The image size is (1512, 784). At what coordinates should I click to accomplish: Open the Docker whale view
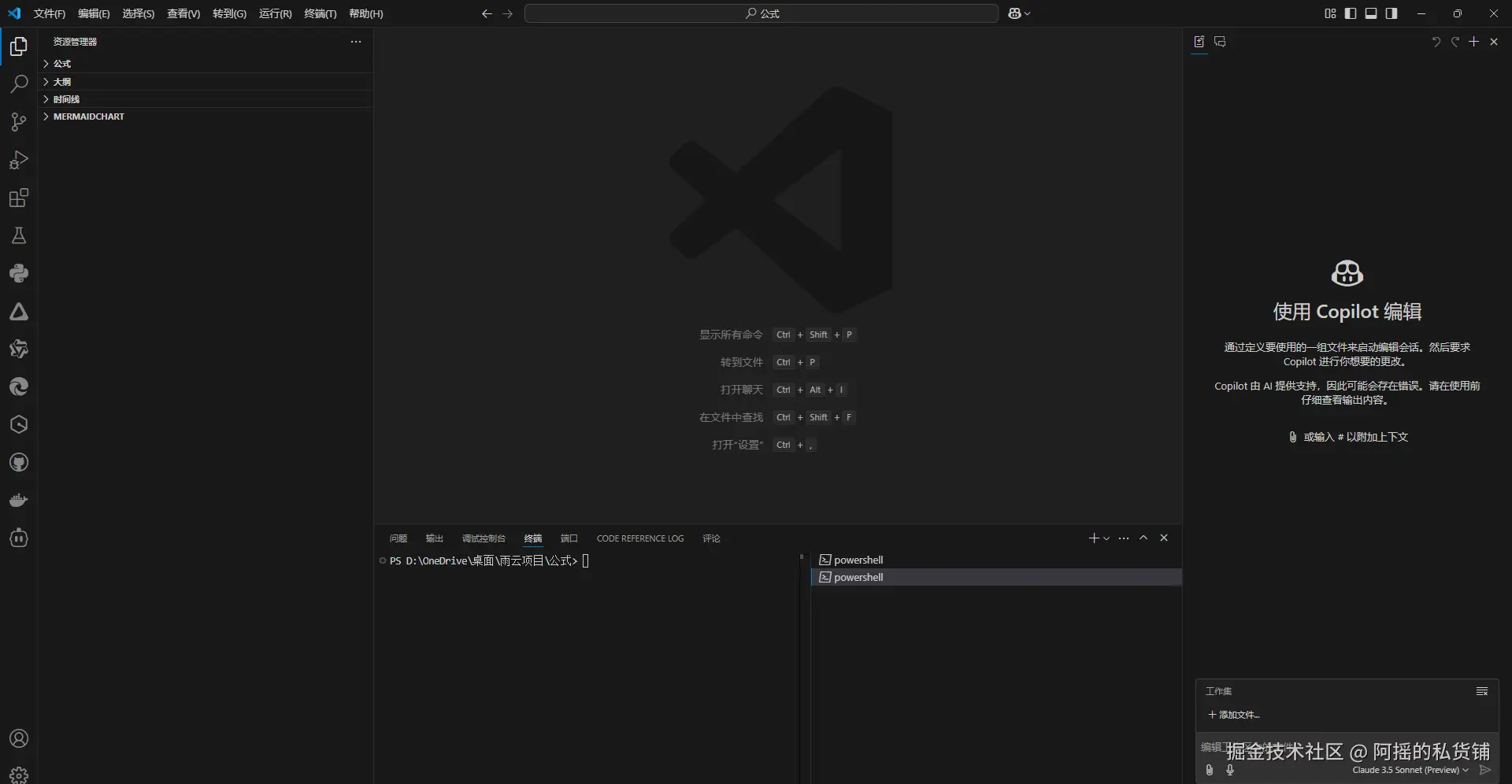coord(19,500)
